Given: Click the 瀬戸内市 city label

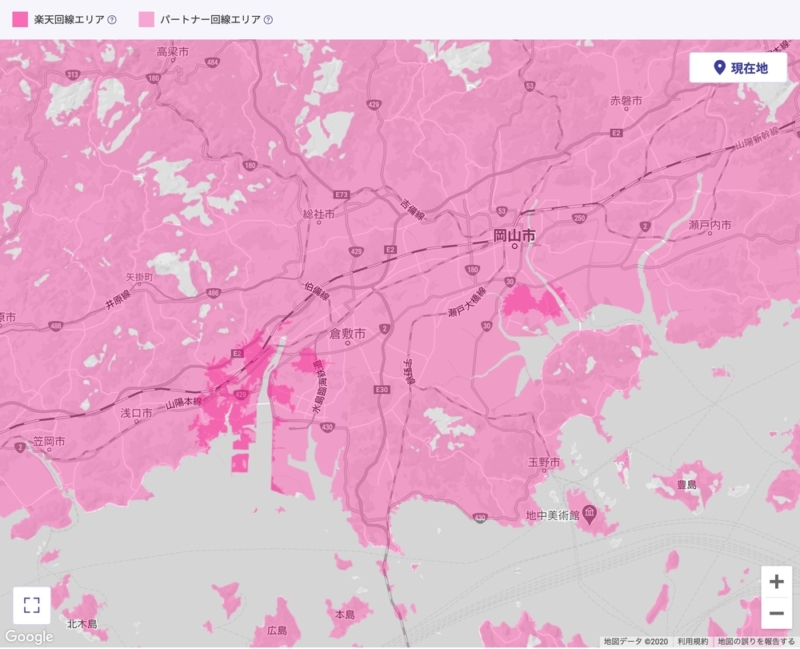Looking at the screenshot, I should (710, 224).
